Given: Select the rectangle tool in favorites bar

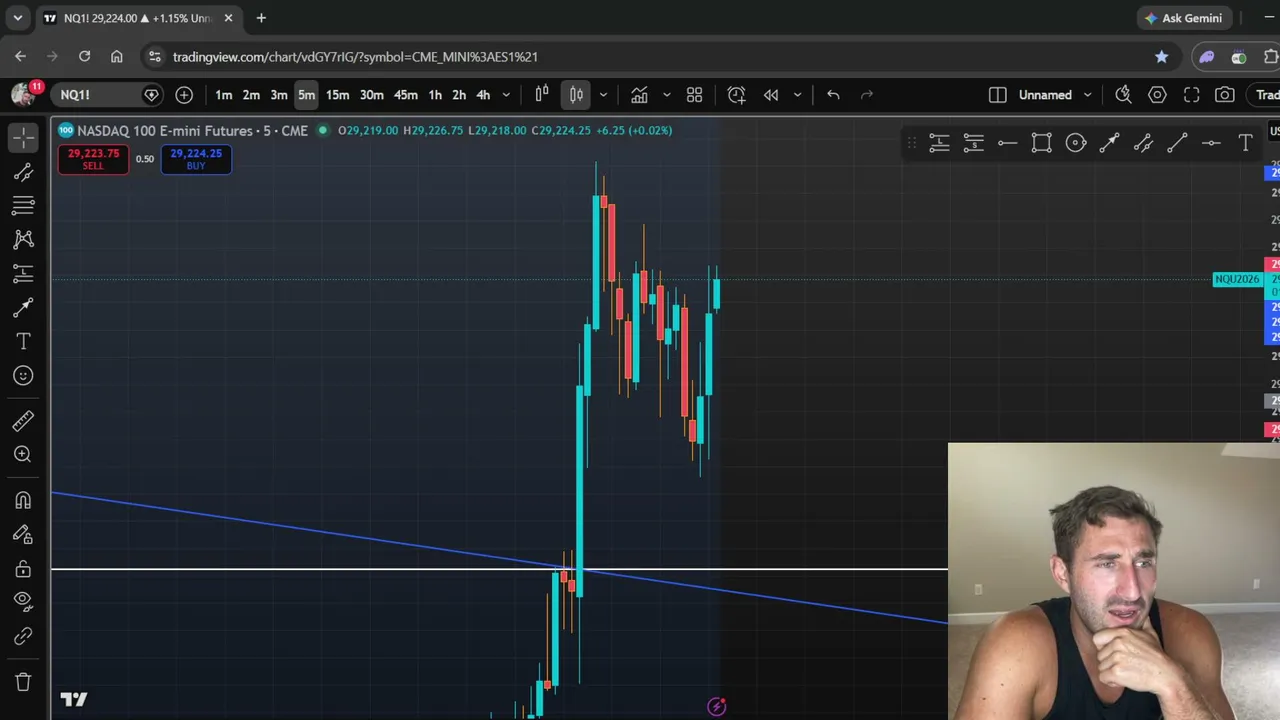Looking at the screenshot, I should 1041,144.
